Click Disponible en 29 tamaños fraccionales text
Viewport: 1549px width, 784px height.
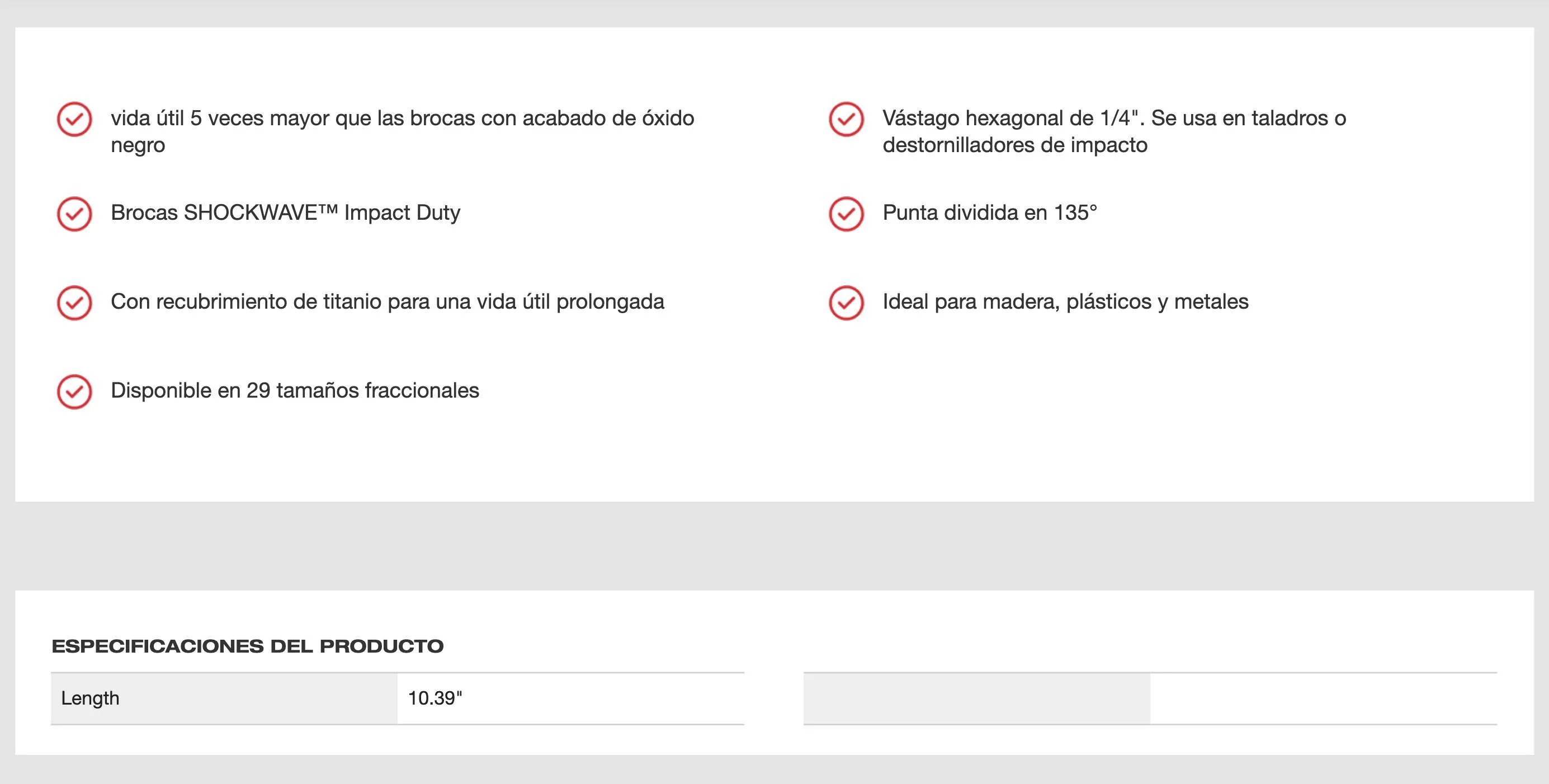pos(295,391)
